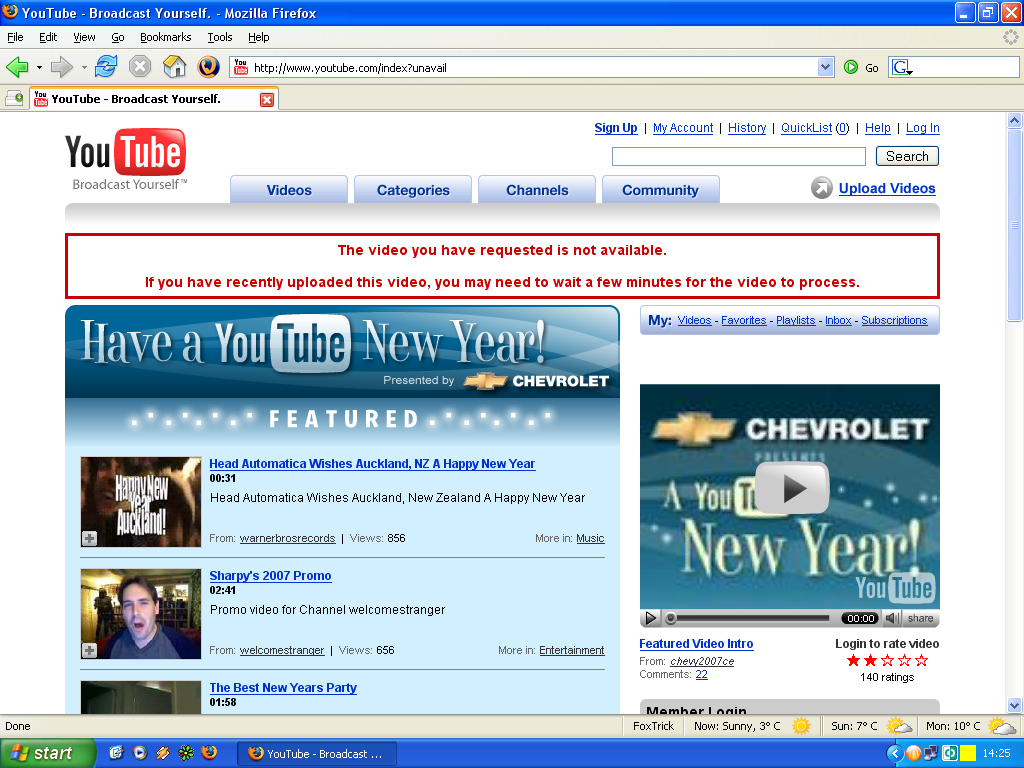This screenshot has height=768, width=1024.
Task: Open the Sign Up link
Action: [615, 128]
